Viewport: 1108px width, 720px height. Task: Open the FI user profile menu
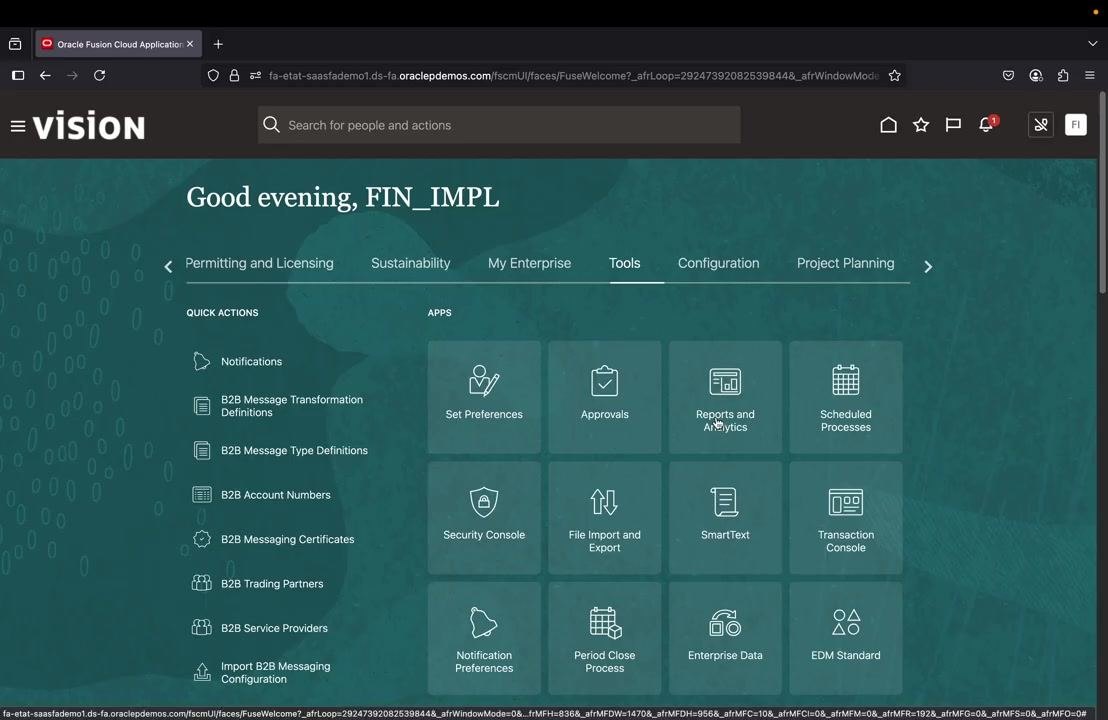[x=1075, y=125]
